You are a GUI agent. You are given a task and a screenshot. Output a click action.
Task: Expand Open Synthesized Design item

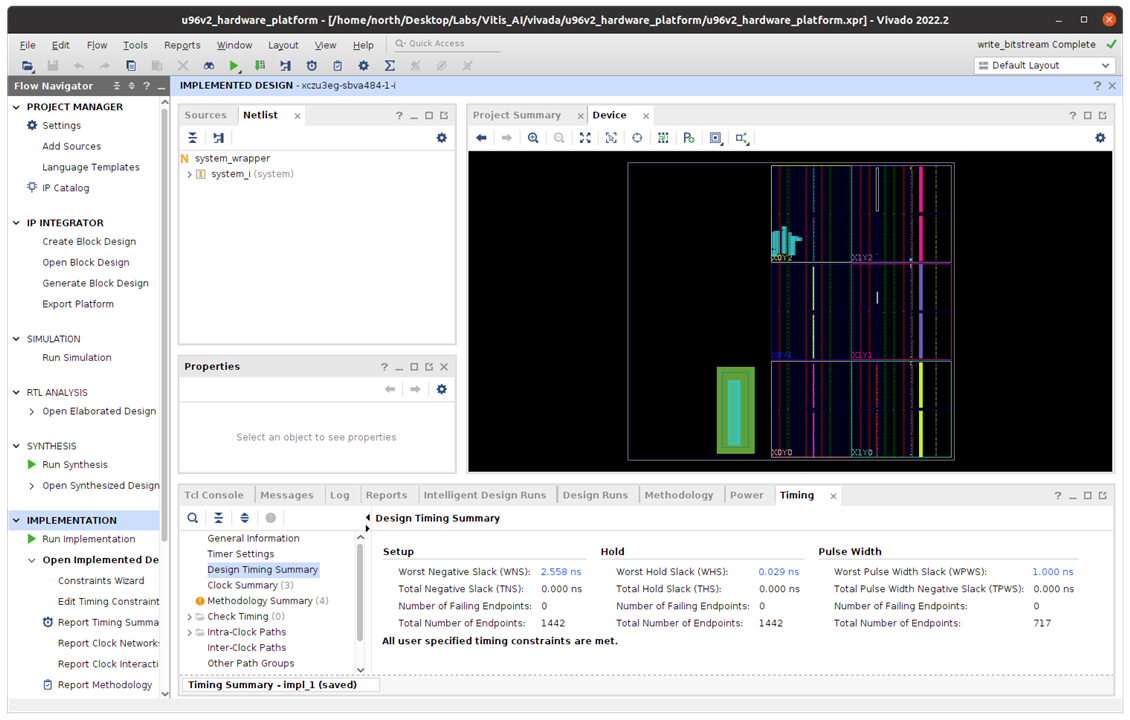[31, 486]
